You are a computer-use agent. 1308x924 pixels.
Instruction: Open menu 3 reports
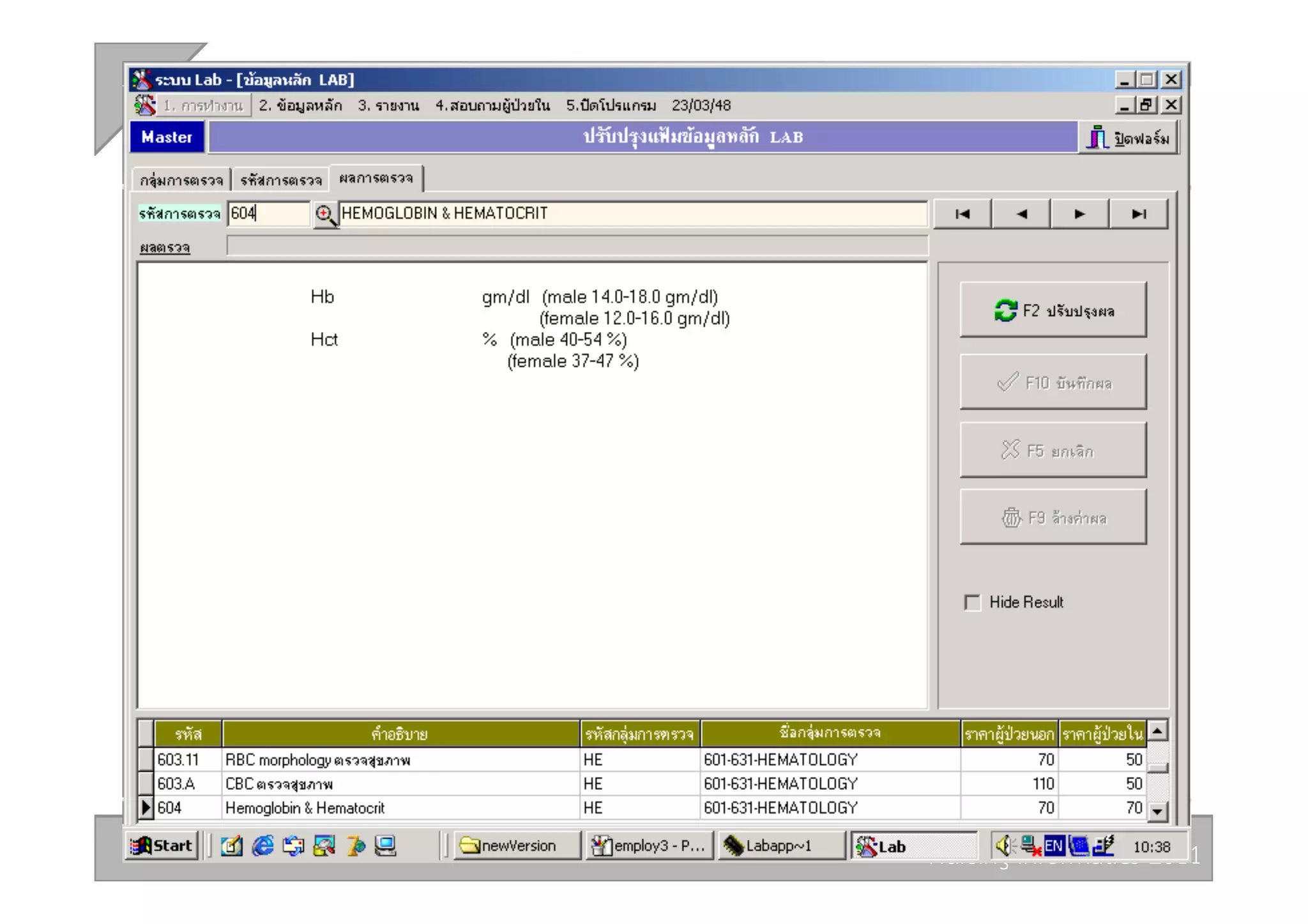[x=388, y=105]
